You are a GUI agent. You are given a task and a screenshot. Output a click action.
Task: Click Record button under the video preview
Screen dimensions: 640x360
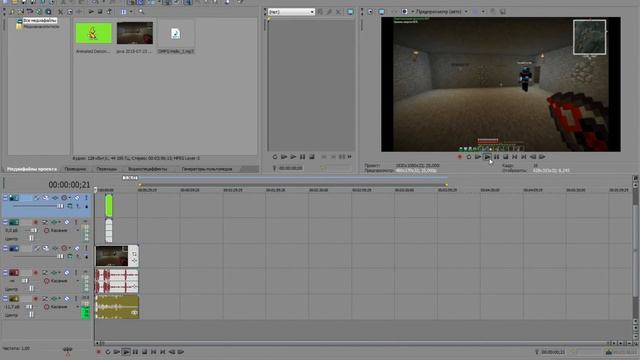[460, 157]
